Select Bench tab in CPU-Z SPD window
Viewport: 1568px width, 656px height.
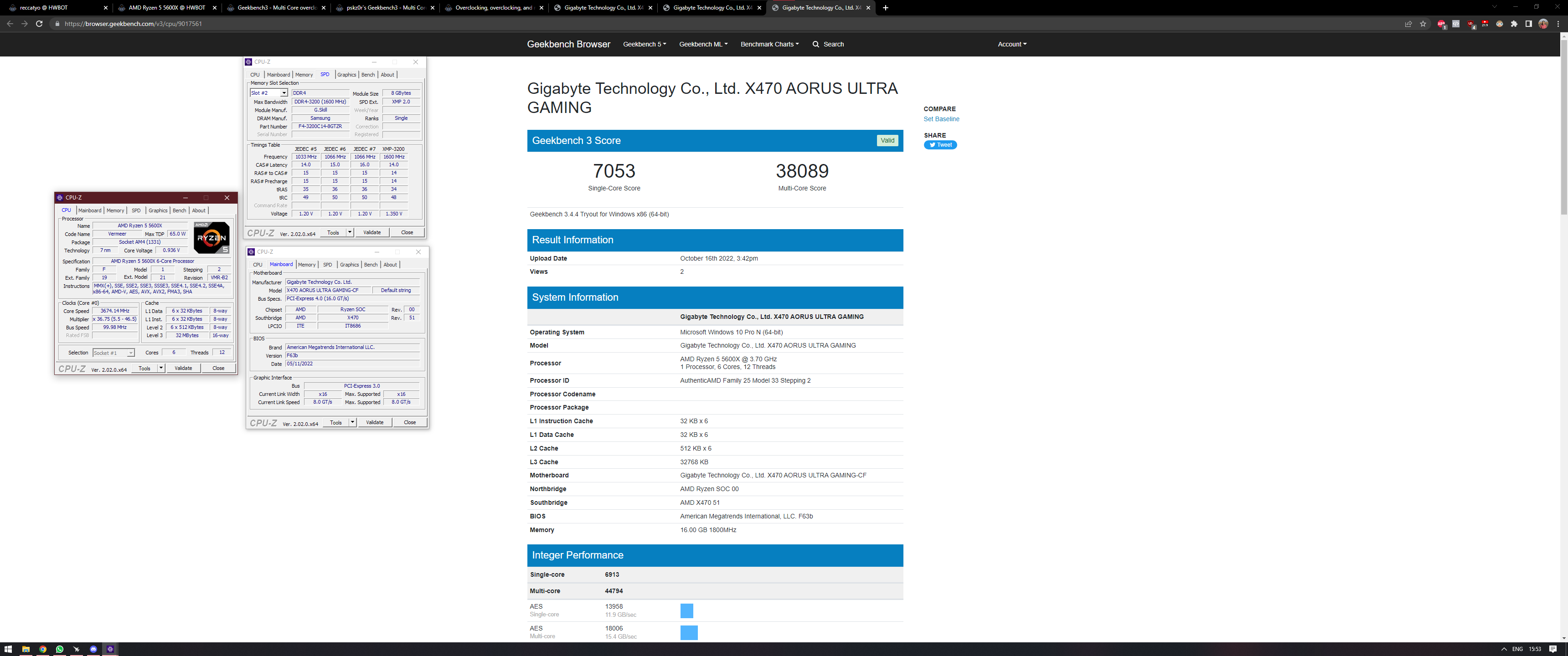[368, 75]
